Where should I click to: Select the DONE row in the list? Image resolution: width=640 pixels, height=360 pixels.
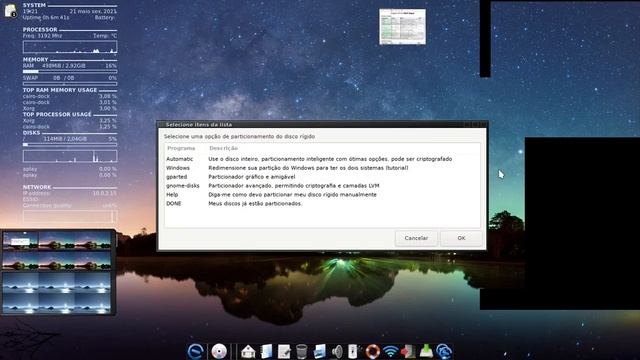tap(322, 203)
